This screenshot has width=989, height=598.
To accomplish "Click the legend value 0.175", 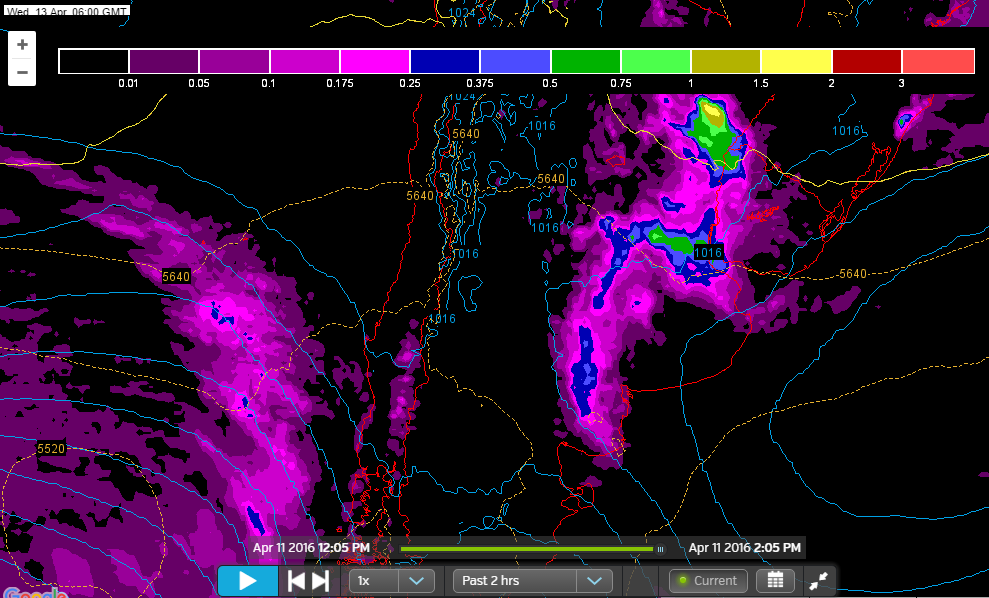I will pos(339,83).
